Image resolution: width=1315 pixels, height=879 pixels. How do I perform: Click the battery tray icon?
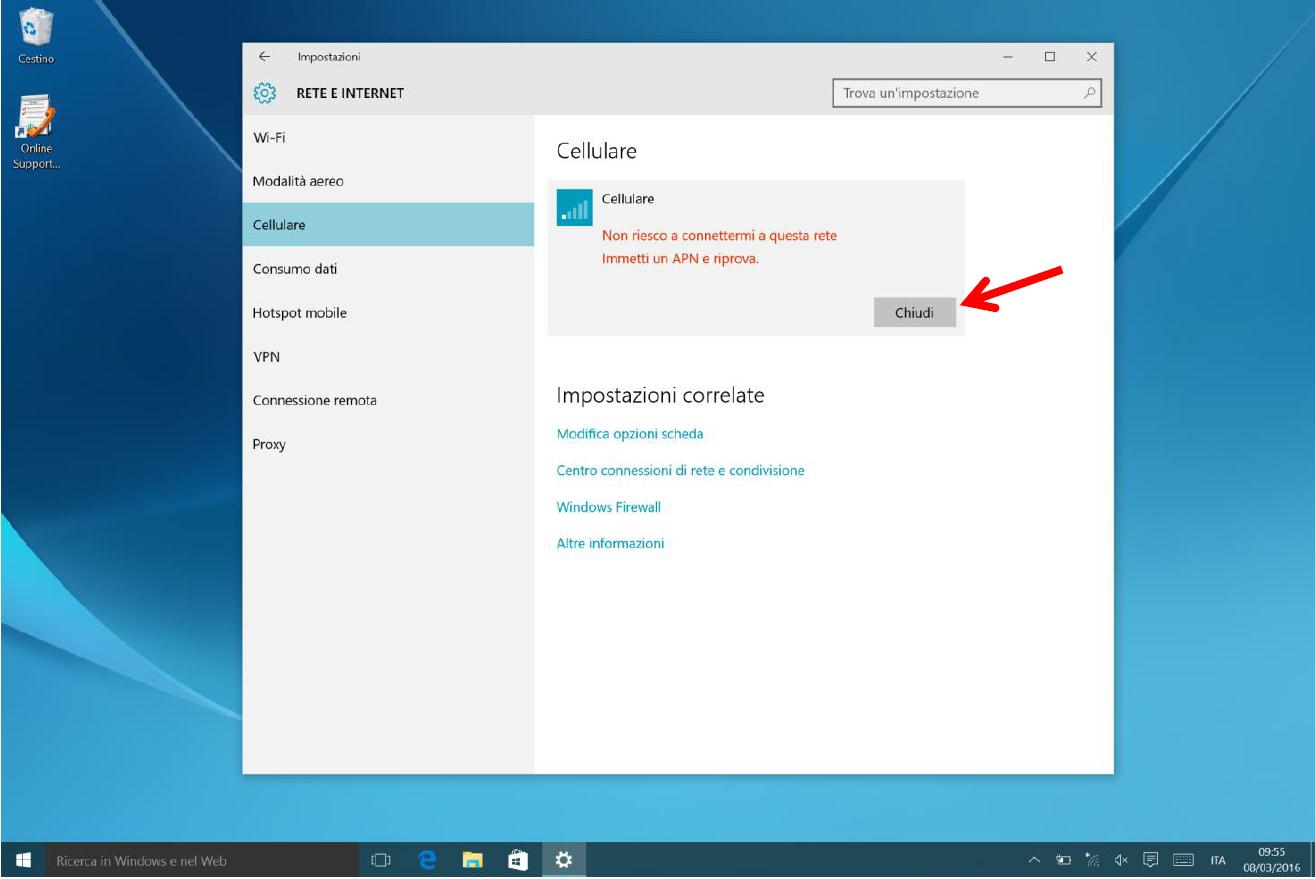tap(1062, 860)
